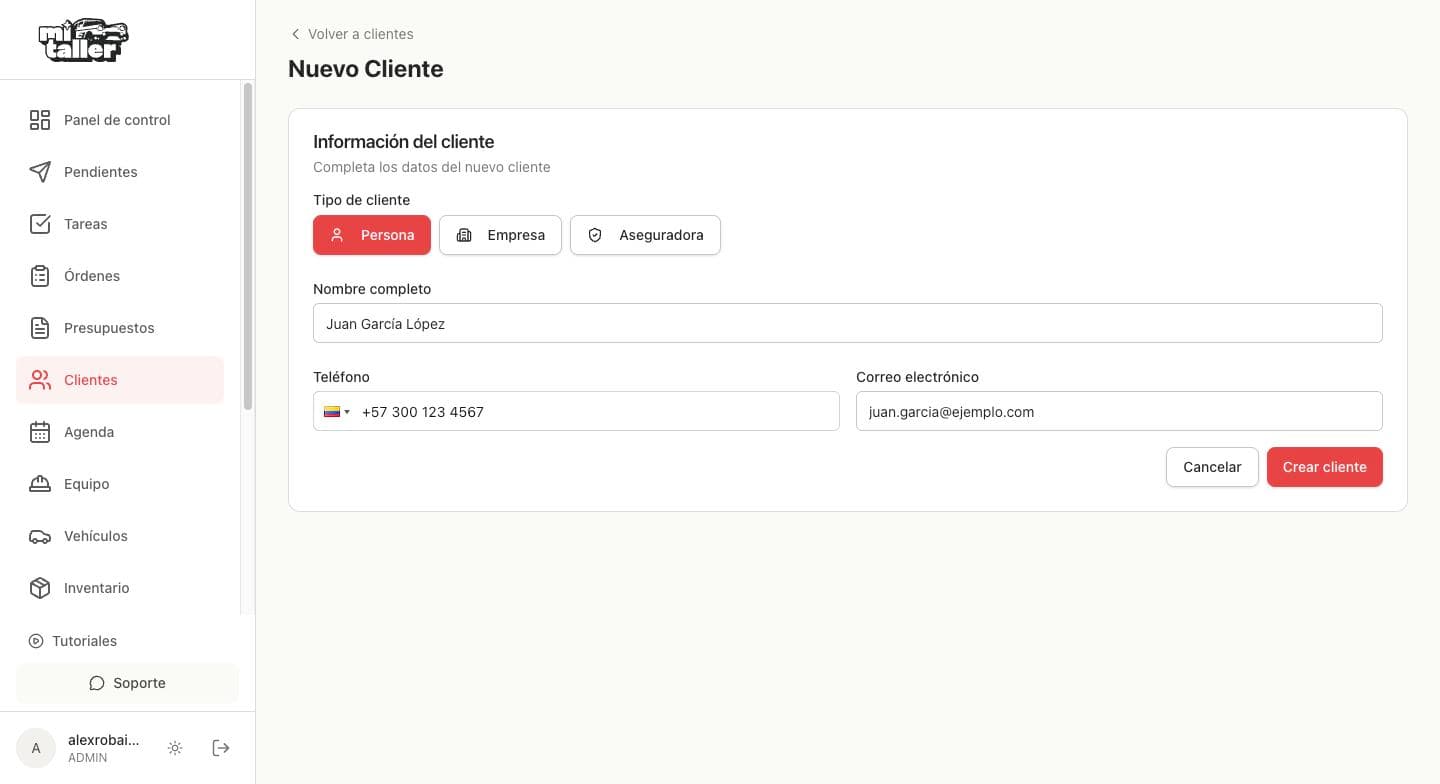Screen dimensions: 1440x784
Task: Click the building icon in Empresa button
Action: [464, 235]
